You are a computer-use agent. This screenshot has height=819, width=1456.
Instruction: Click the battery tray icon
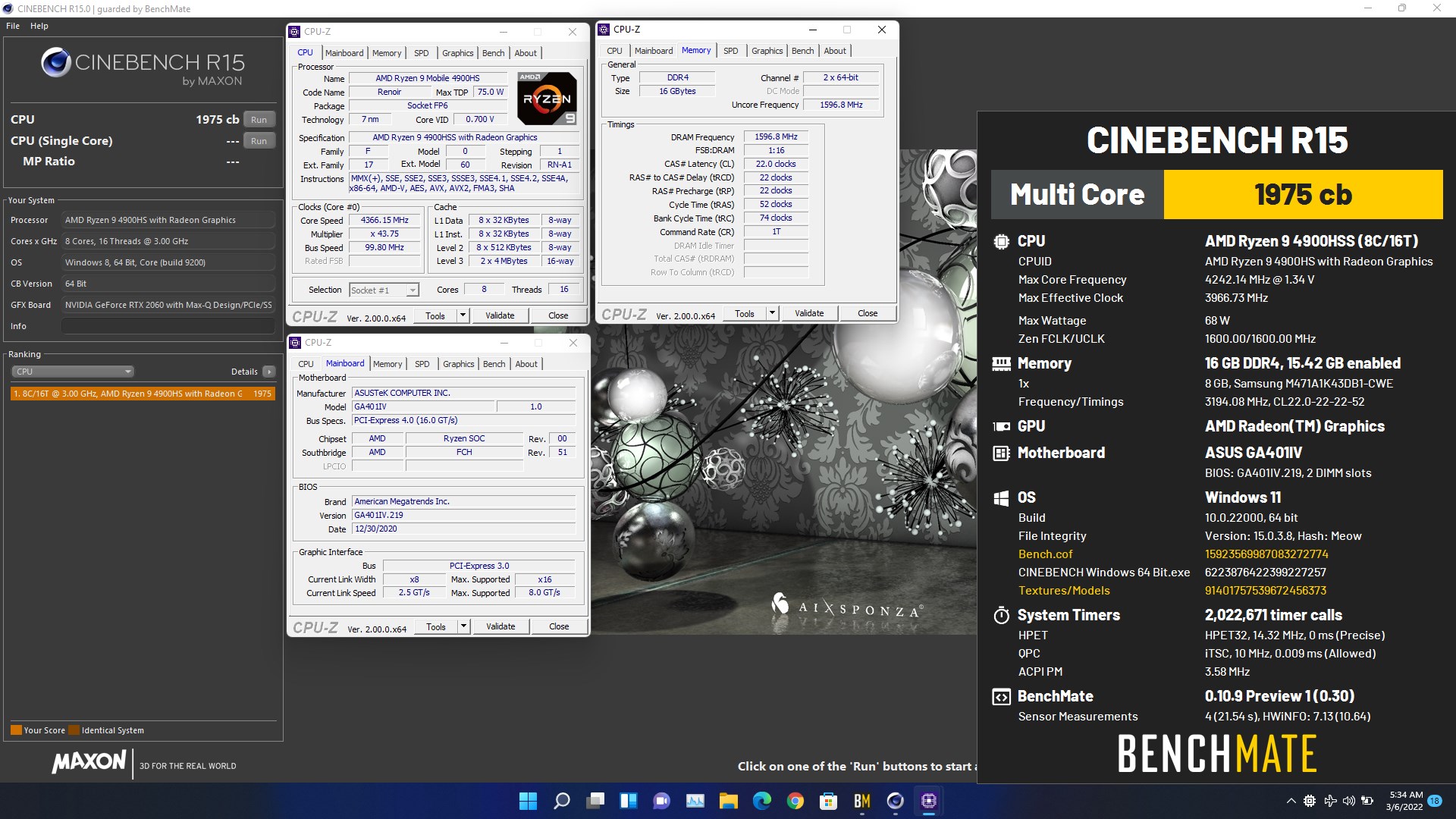pos(1368,801)
